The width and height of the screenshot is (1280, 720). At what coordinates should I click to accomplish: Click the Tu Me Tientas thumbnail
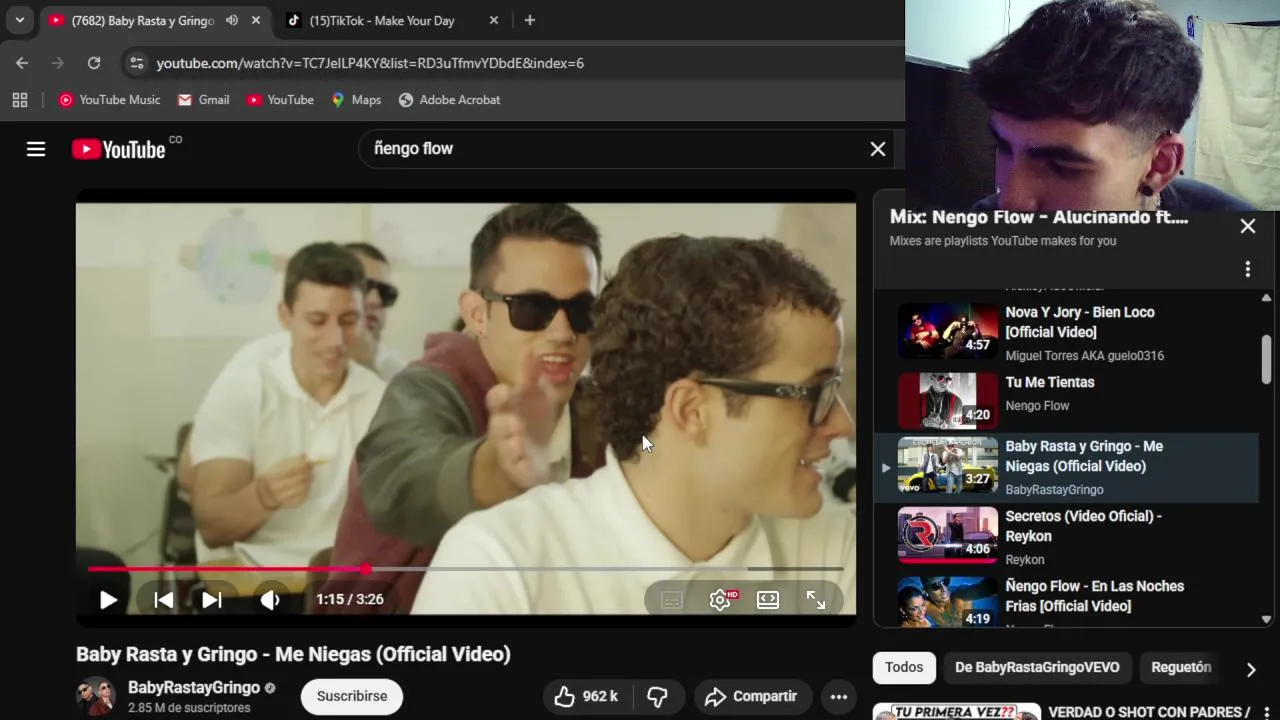(x=947, y=401)
